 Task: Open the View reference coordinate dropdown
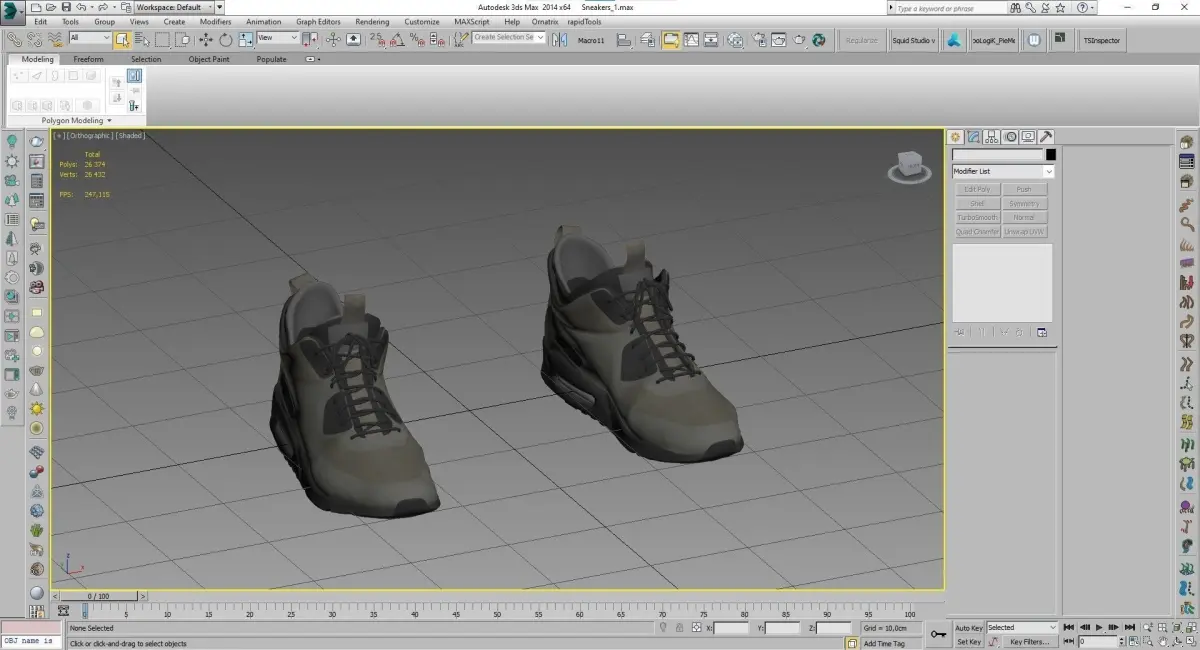point(278,39)
